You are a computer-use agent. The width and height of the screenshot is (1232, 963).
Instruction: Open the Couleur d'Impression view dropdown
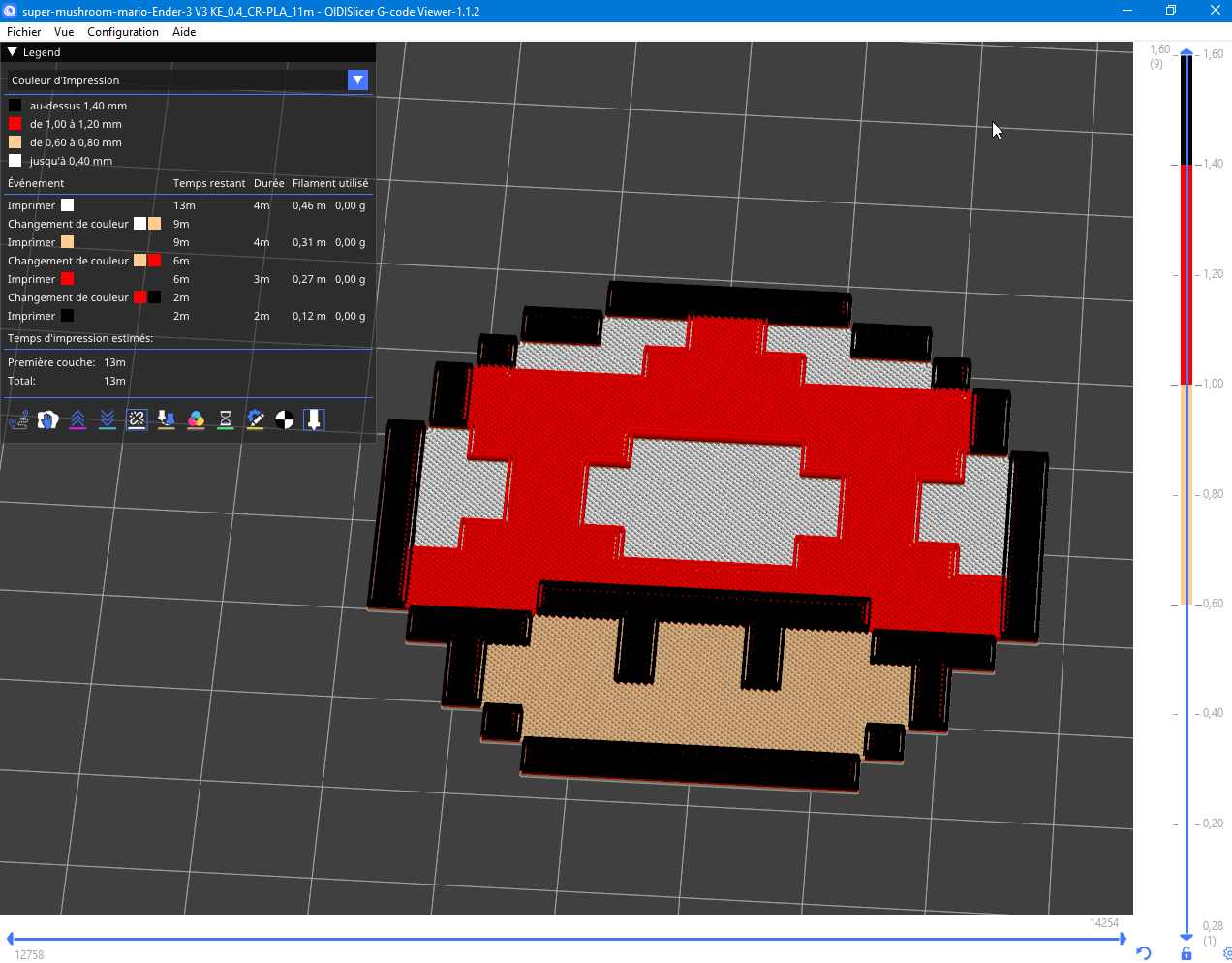(357, 80)
